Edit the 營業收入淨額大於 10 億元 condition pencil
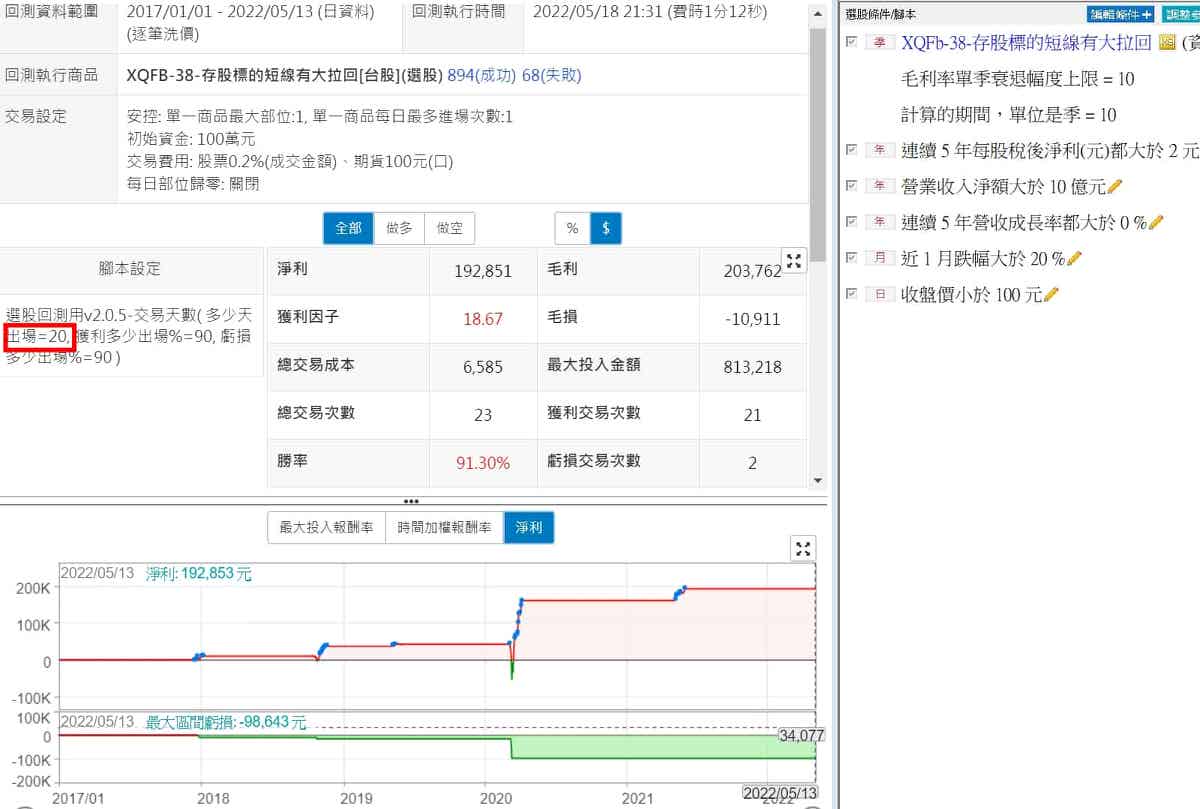Image resolution: width=1200 pixels, height=809 pixels. [x=1116, y=187]
